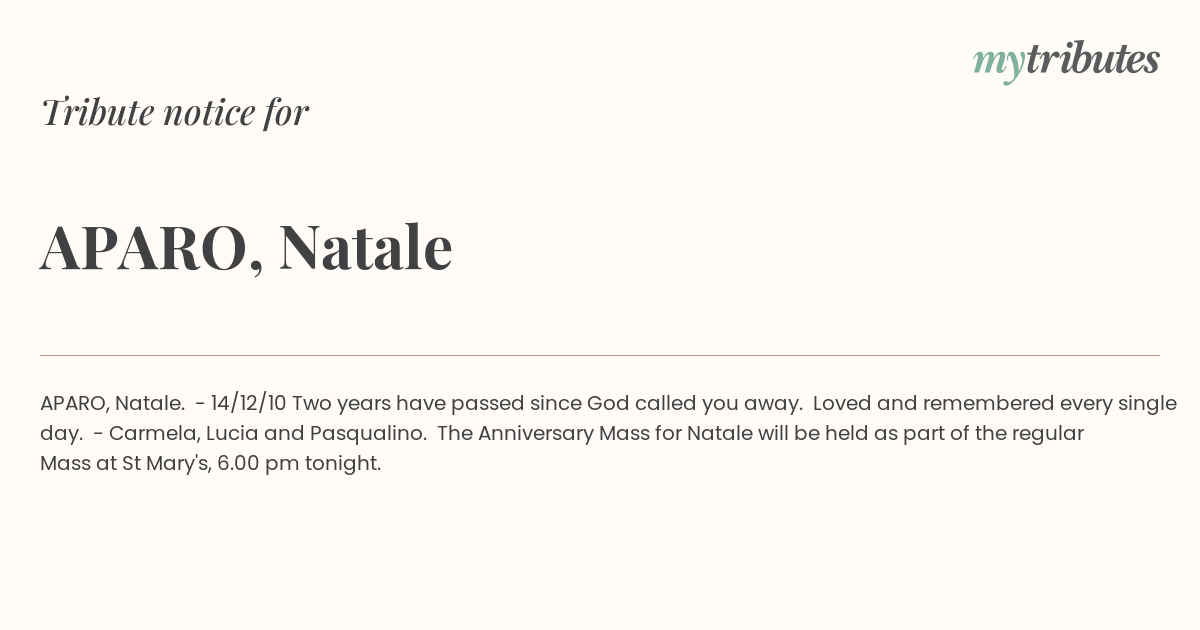Screen dimensions: 1200x630
Task: Select the "Tribute notice for" heading
Action: click(x=175, y=112)
